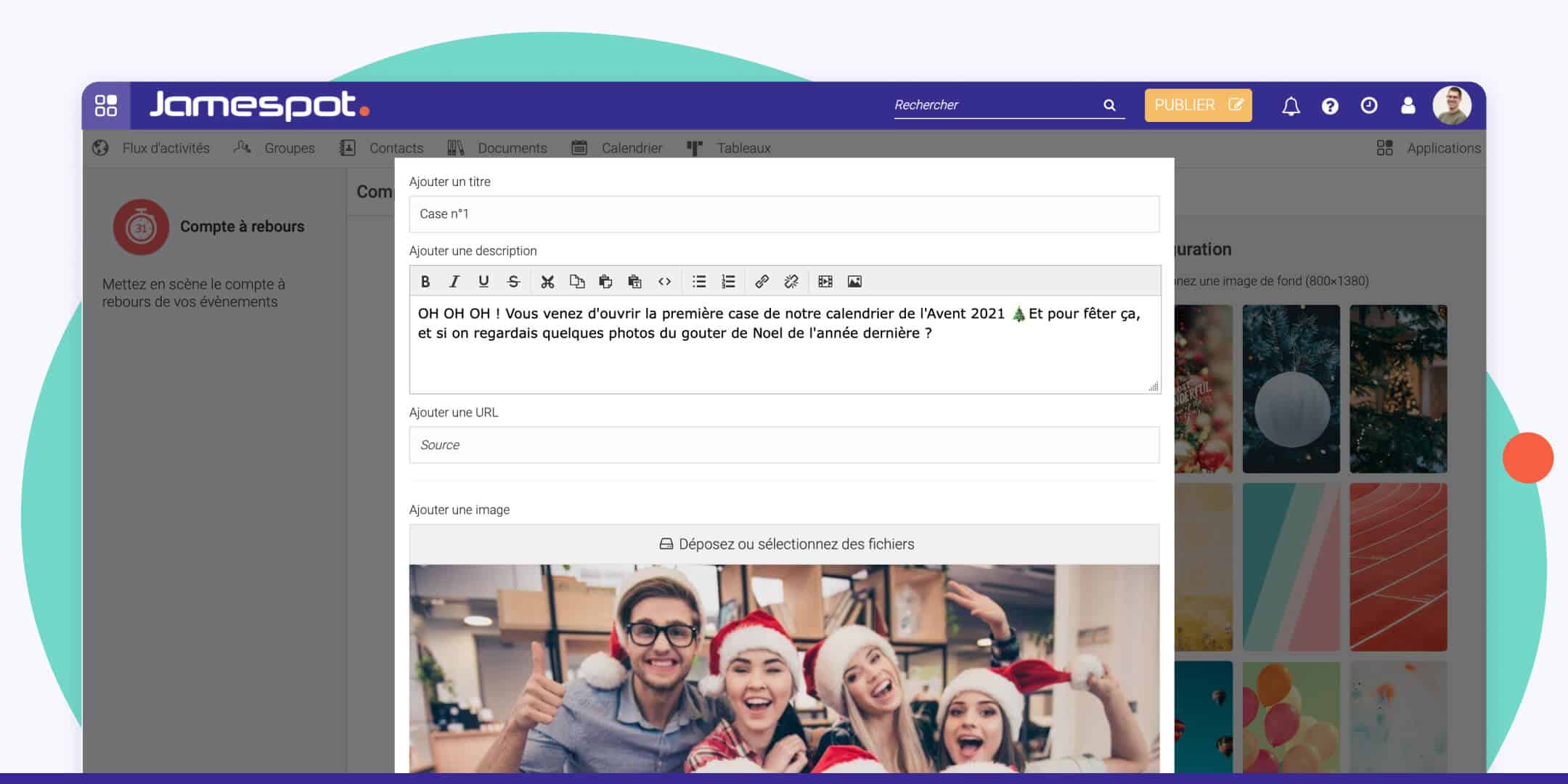
Task: Insert a bulleted list
Action: [x=699, y=282]
